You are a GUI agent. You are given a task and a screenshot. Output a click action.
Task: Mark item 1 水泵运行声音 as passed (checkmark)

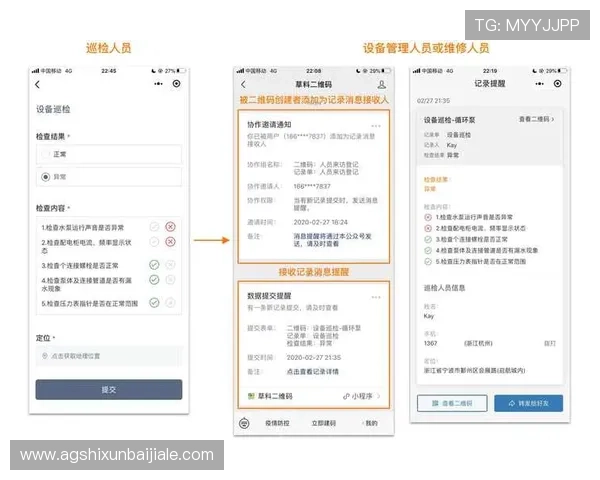pyautogui.click(x=154, y=227)
